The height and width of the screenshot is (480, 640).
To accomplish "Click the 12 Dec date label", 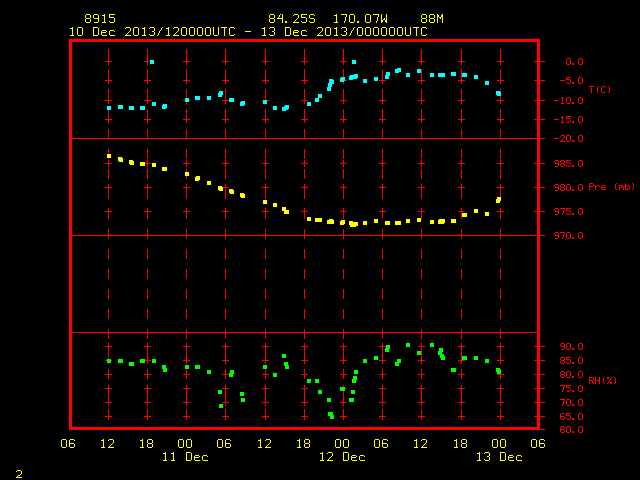I will point(342,457).
